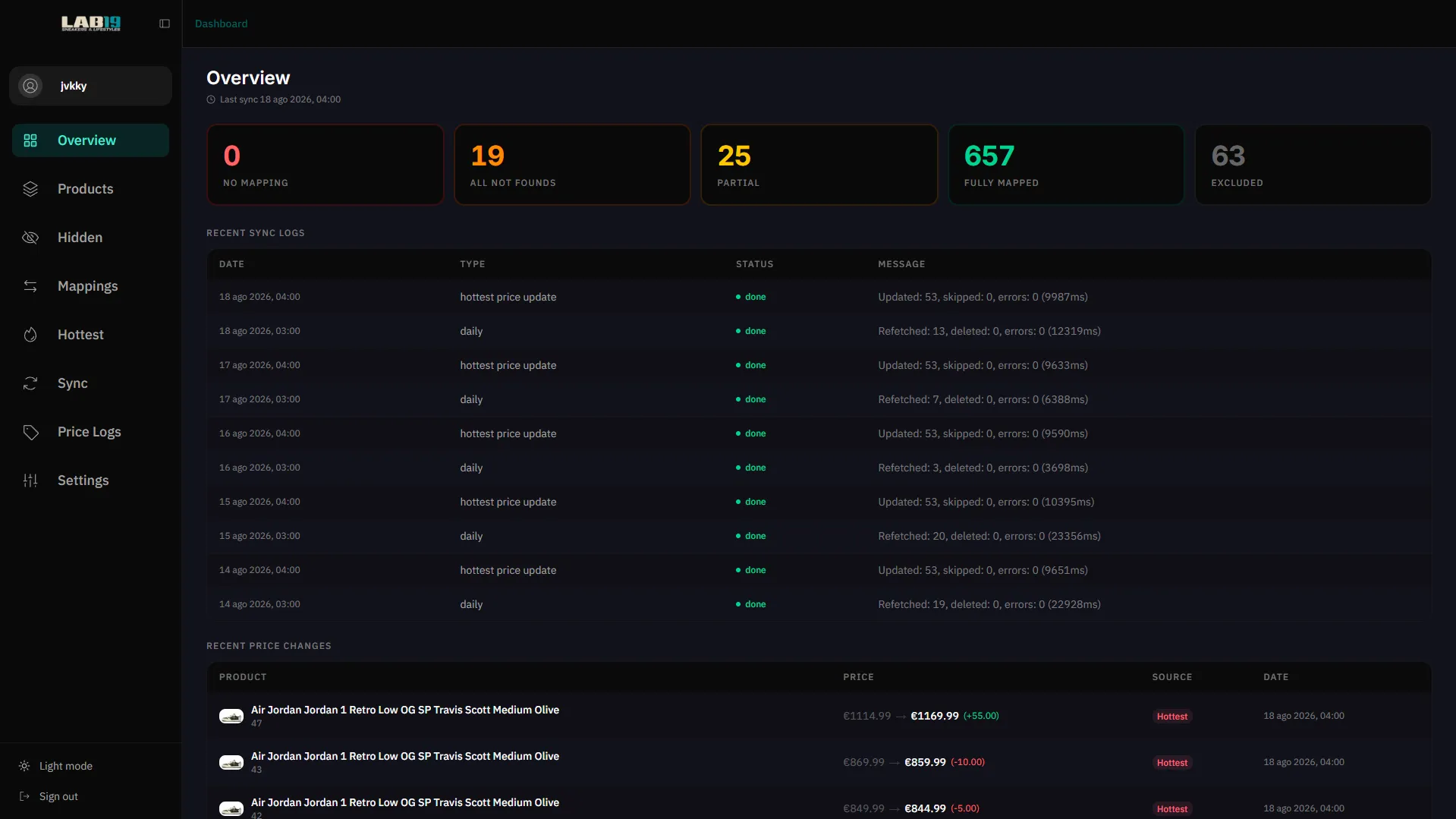Click the Light mode sun icon

click(x=24, y=766)
